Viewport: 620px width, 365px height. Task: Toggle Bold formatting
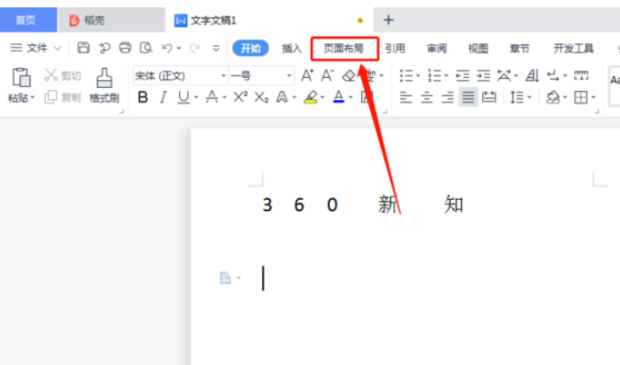click(x=143, y=97)
